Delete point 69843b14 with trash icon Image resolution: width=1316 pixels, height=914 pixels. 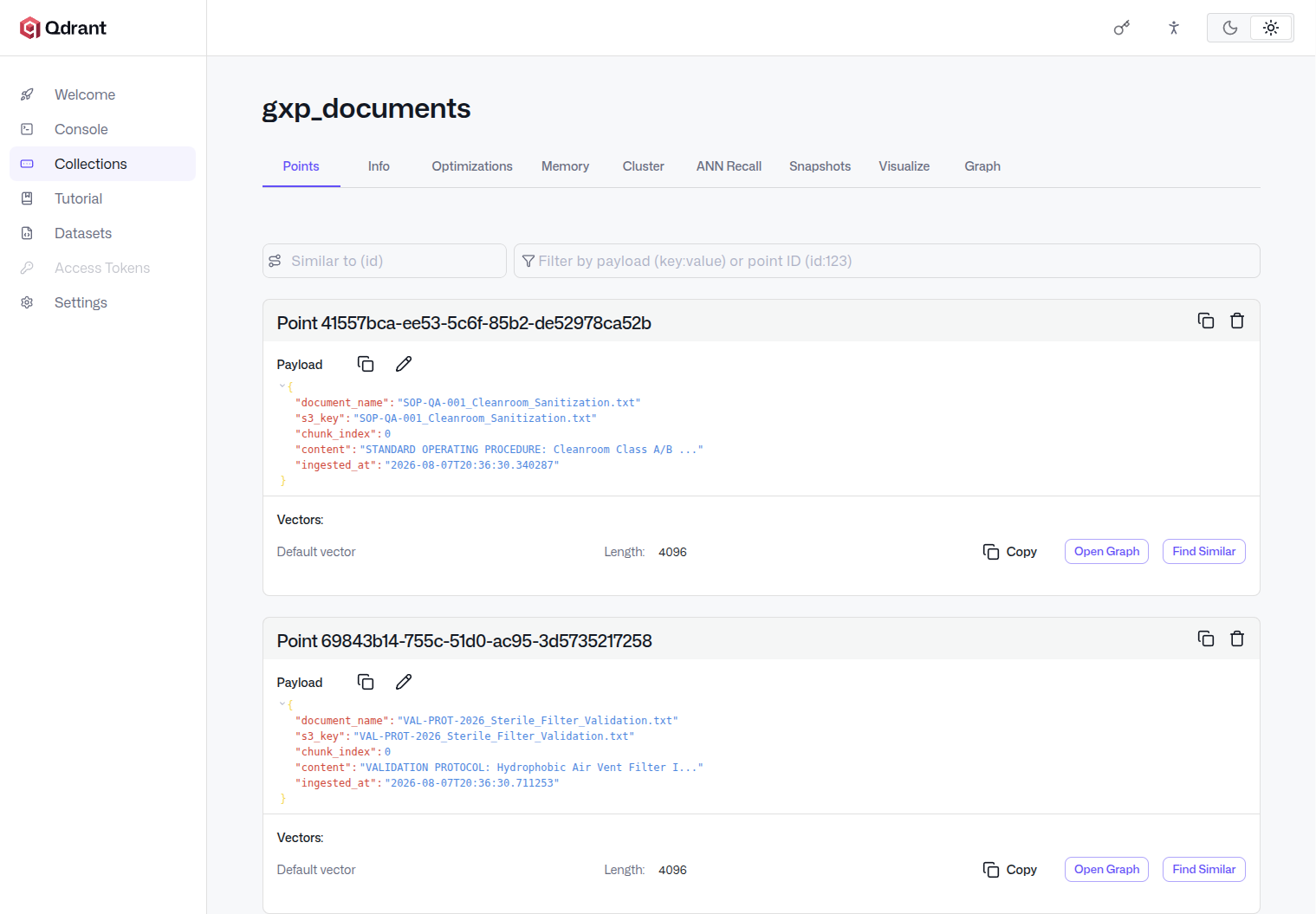1237,639
